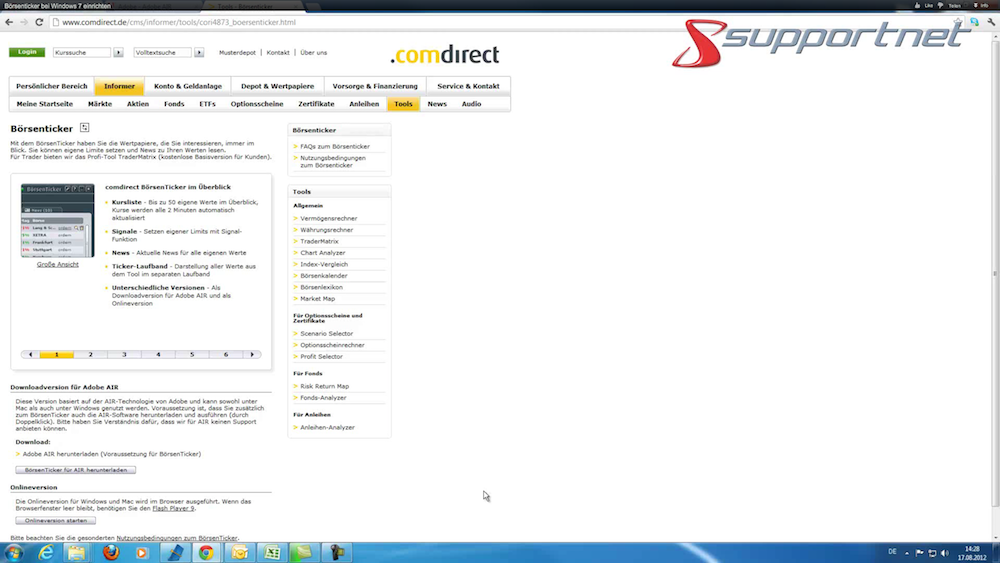
Task: Go to Fonds submenu item
Action: pyautogui.click(x=174, y=104)
